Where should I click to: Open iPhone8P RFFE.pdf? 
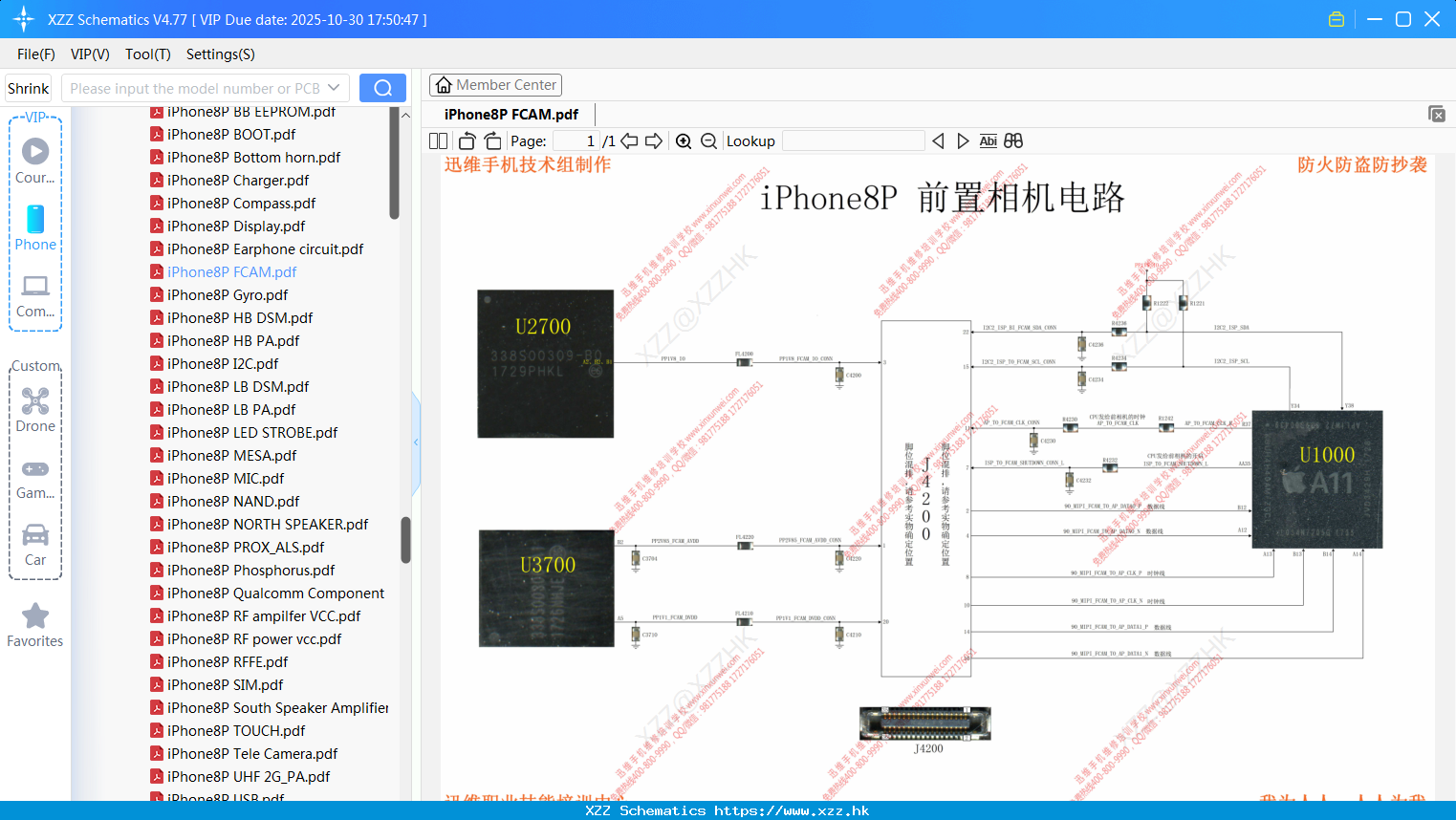(x=228, y=662)
